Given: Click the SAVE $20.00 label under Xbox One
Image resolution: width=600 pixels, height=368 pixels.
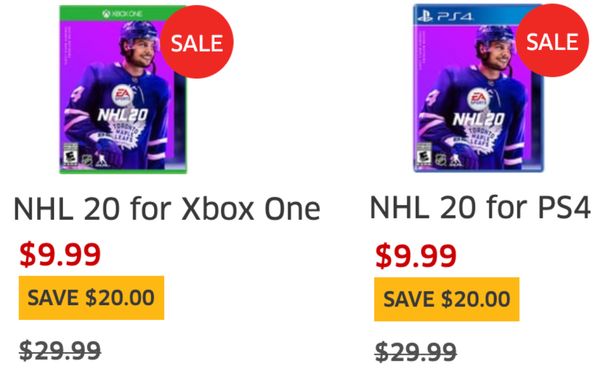Looking at the screenshot, I should coord(91,298).
